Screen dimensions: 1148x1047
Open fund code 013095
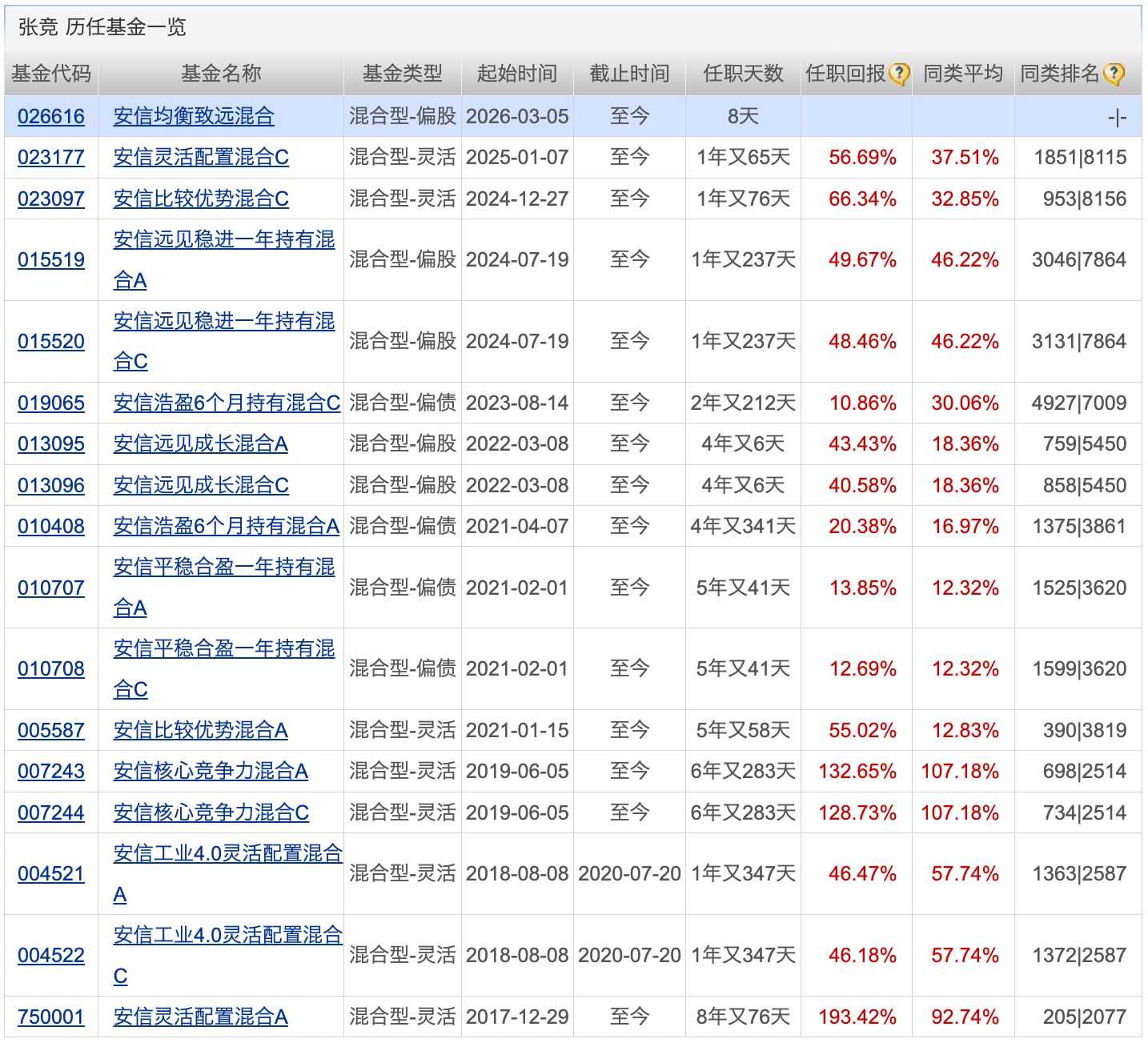[x=50, y=444]
